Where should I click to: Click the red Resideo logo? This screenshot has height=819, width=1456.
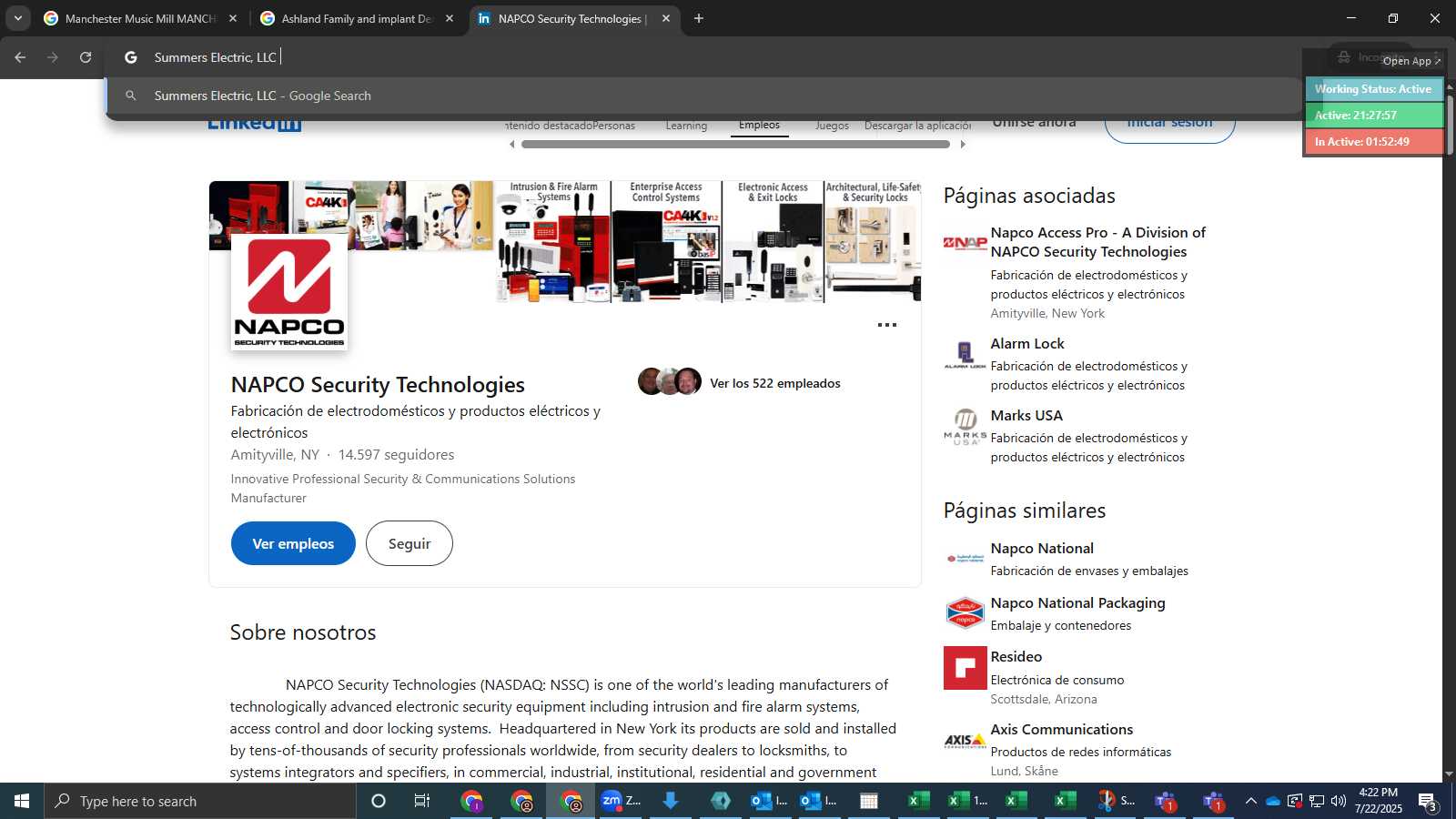point(966,668)
